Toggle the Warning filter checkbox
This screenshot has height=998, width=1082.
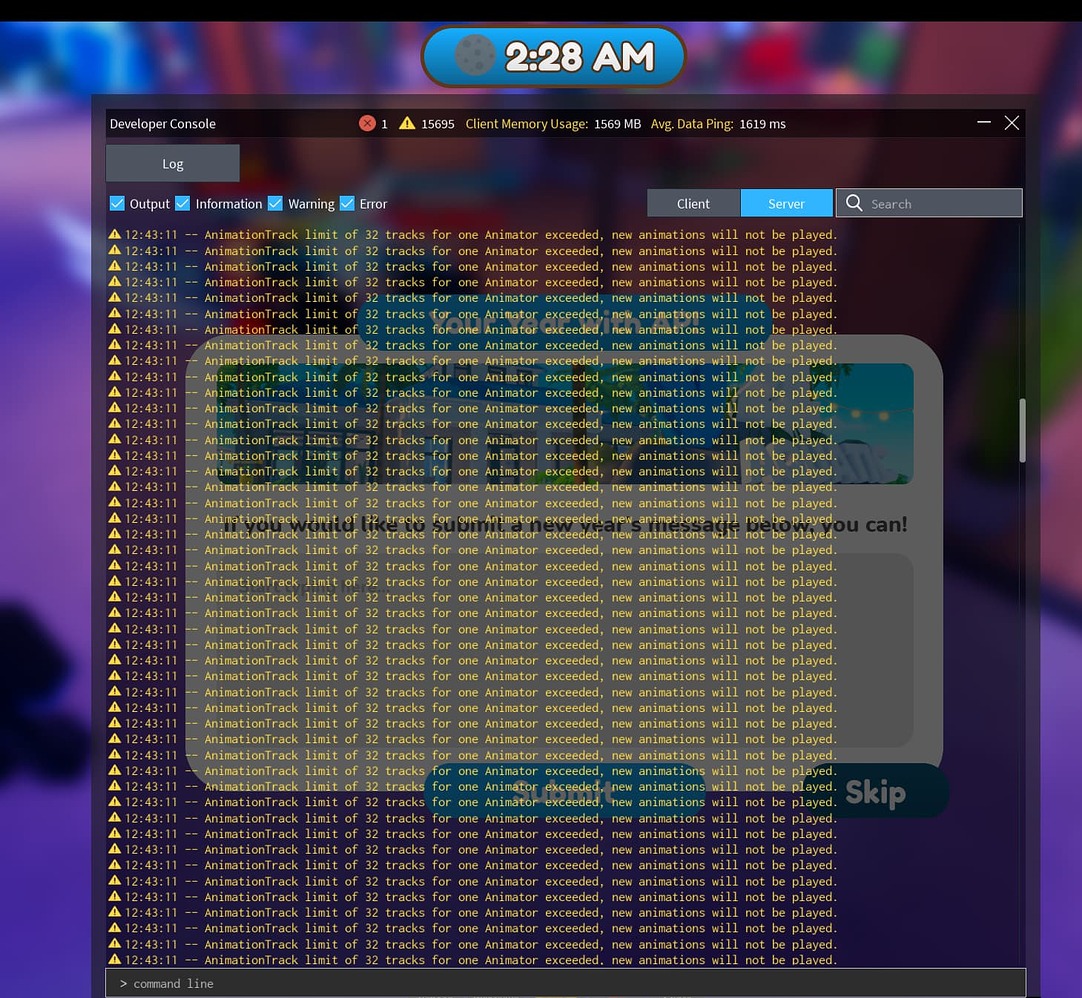[275, 204]
